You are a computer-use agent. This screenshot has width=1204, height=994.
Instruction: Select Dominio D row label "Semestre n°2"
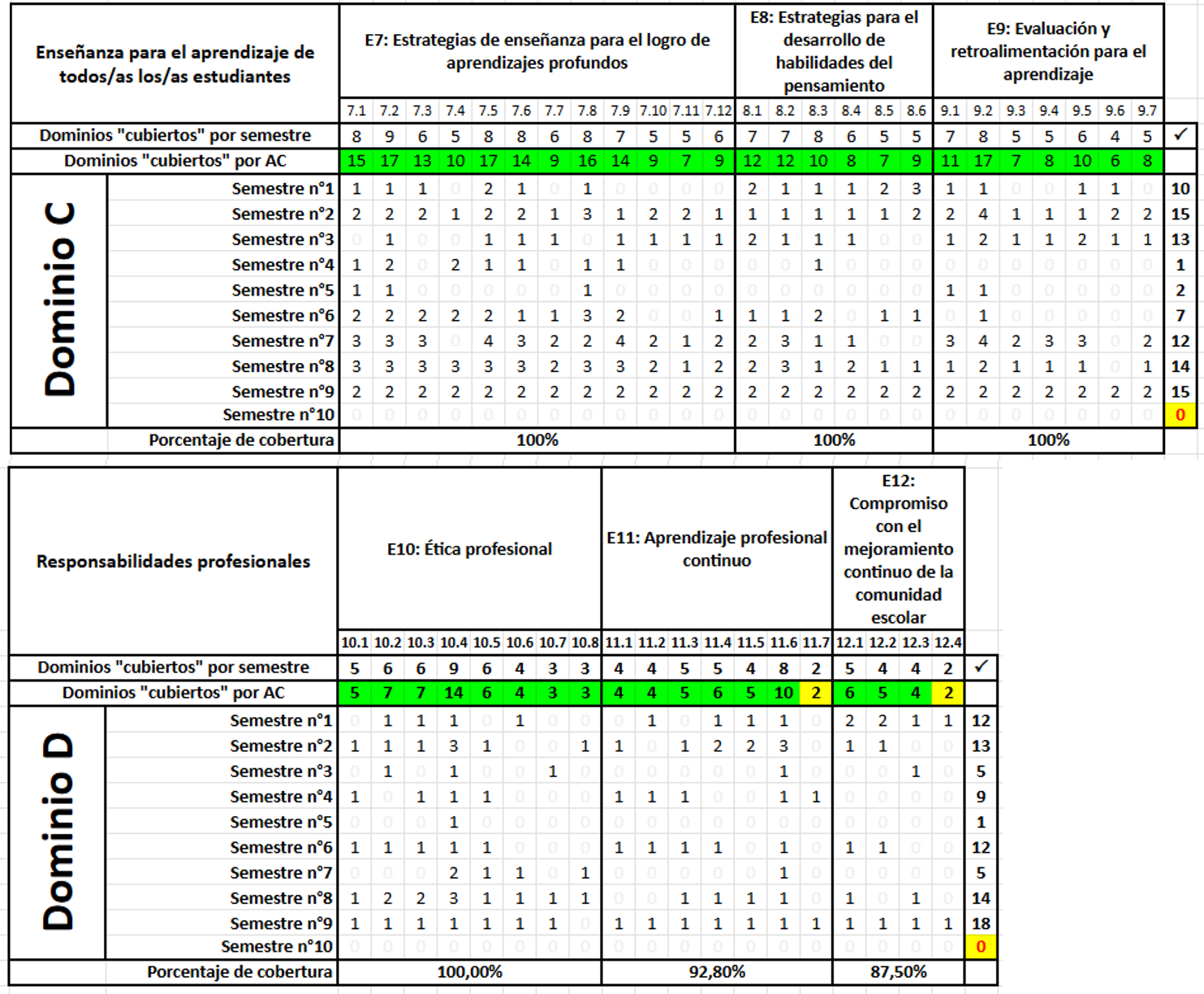pyautogui.click(x=281, y=745)
